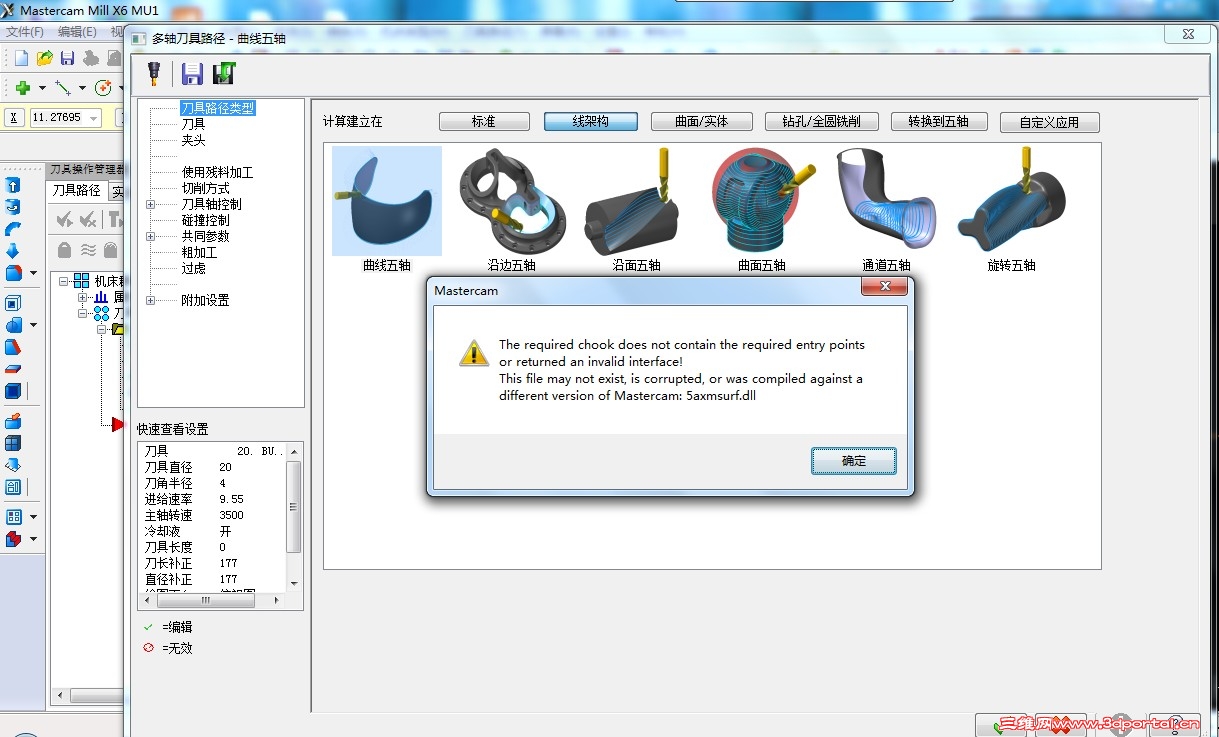1219x737 pixels.
Task: Expand the 附加设置 tree node
Action: [x=150, y=300]
